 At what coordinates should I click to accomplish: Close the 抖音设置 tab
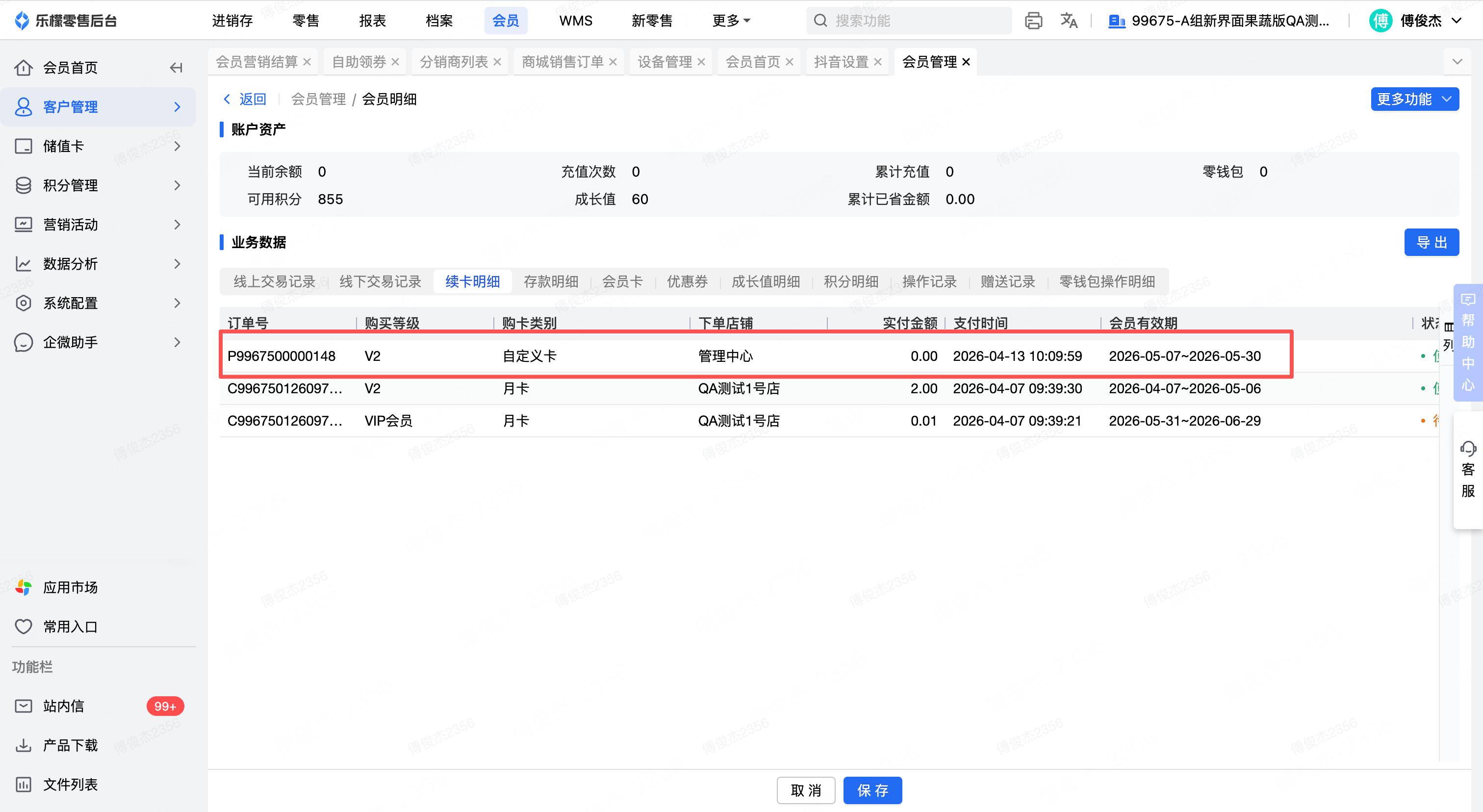point(878,62)
